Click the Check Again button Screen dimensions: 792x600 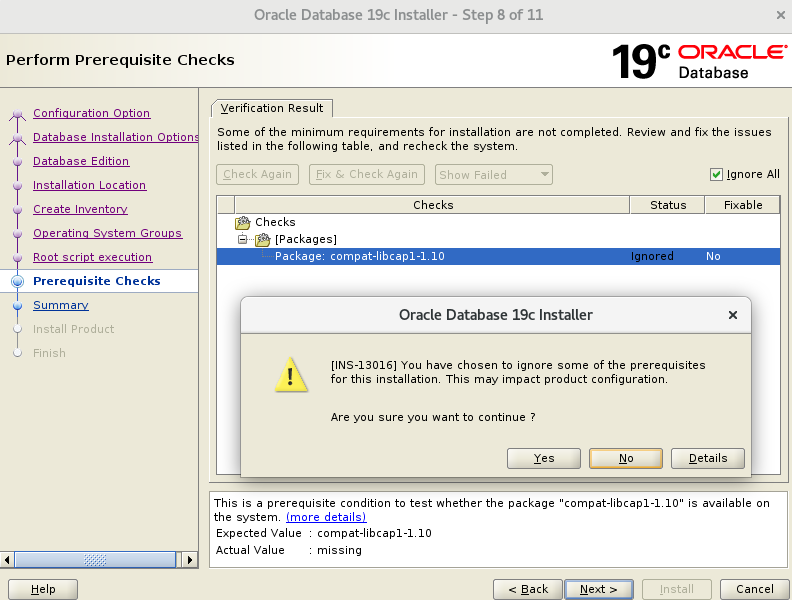tap(258, 174)
